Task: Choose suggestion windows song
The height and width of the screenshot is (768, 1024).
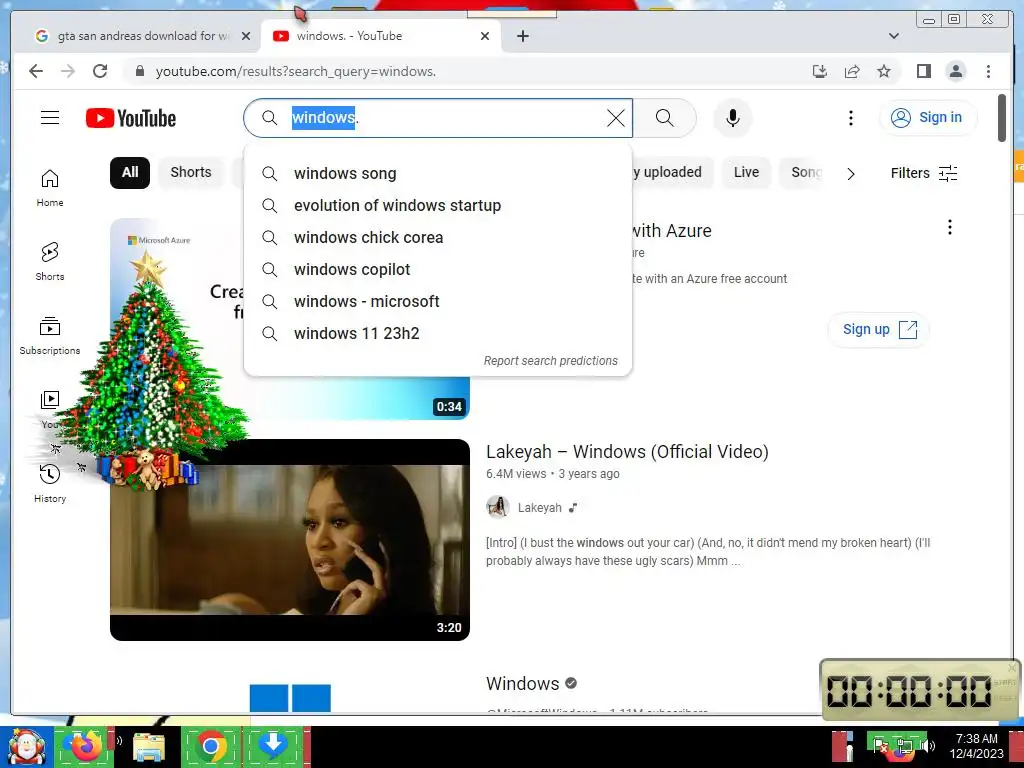Action: click(x=438, y=174)
